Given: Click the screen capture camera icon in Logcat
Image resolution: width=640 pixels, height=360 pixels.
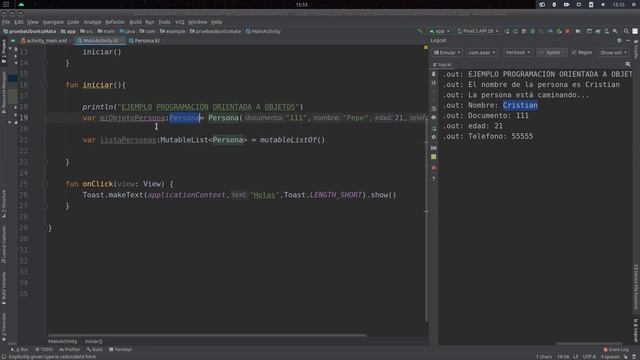Looking at the screenshot, I should click(x=433, y=147).
